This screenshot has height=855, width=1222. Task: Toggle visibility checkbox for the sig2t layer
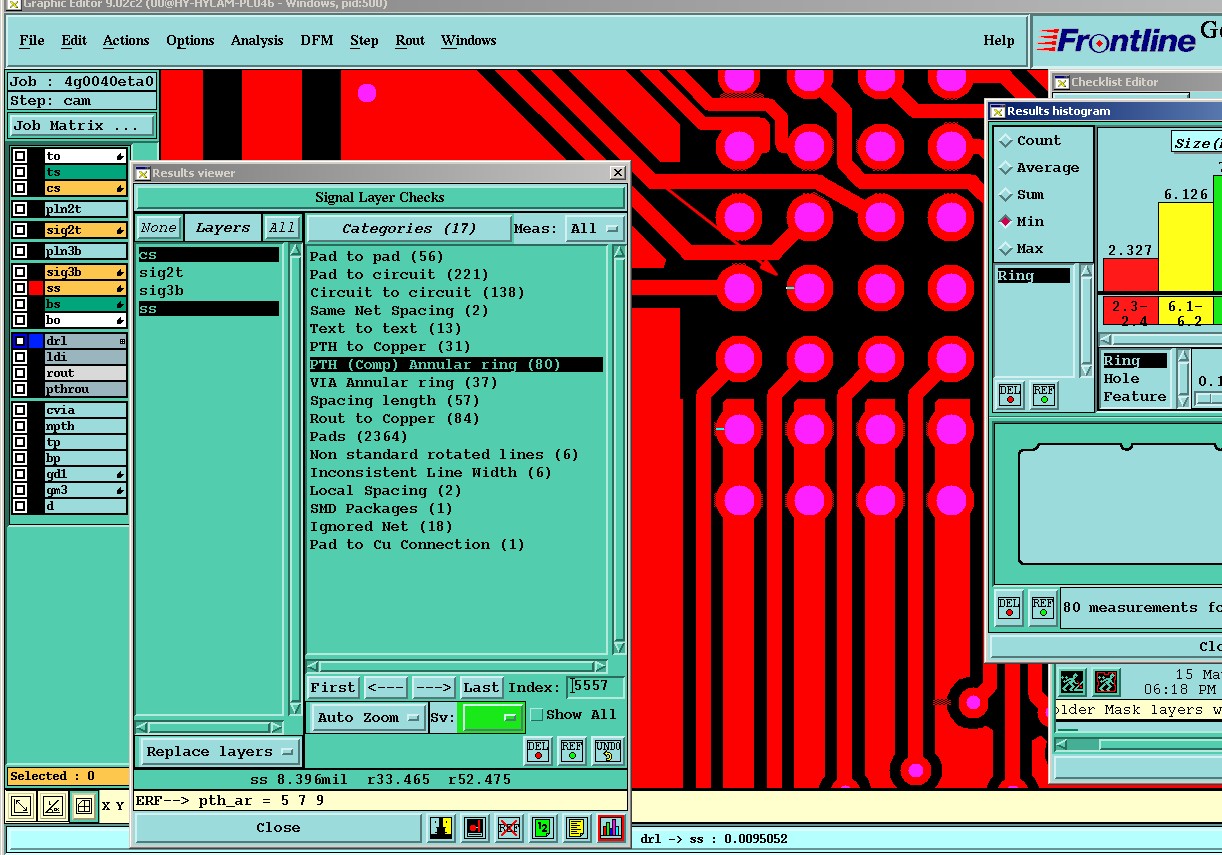[20, 230]
